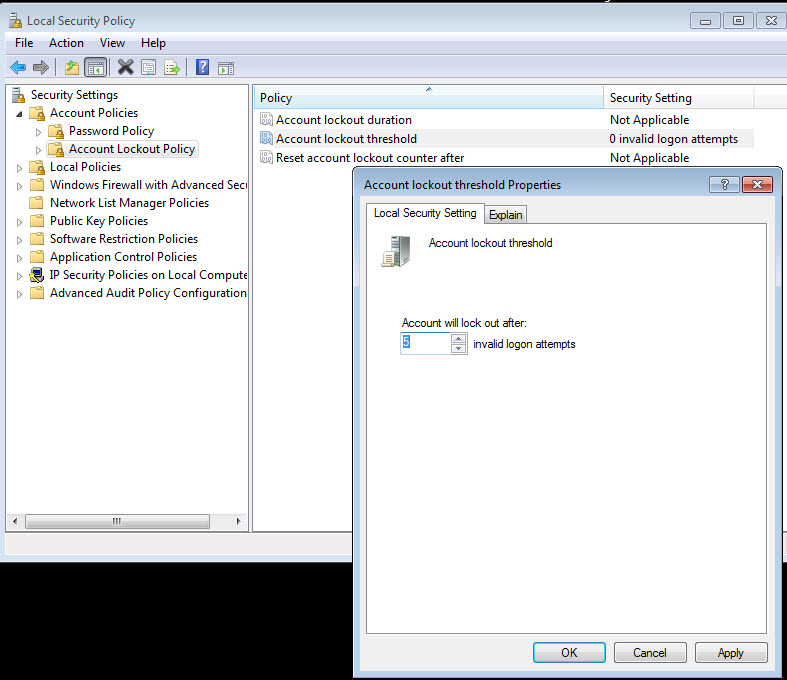
Task: Collapse the Account Policies node
Action: click(x=20, y=113)
